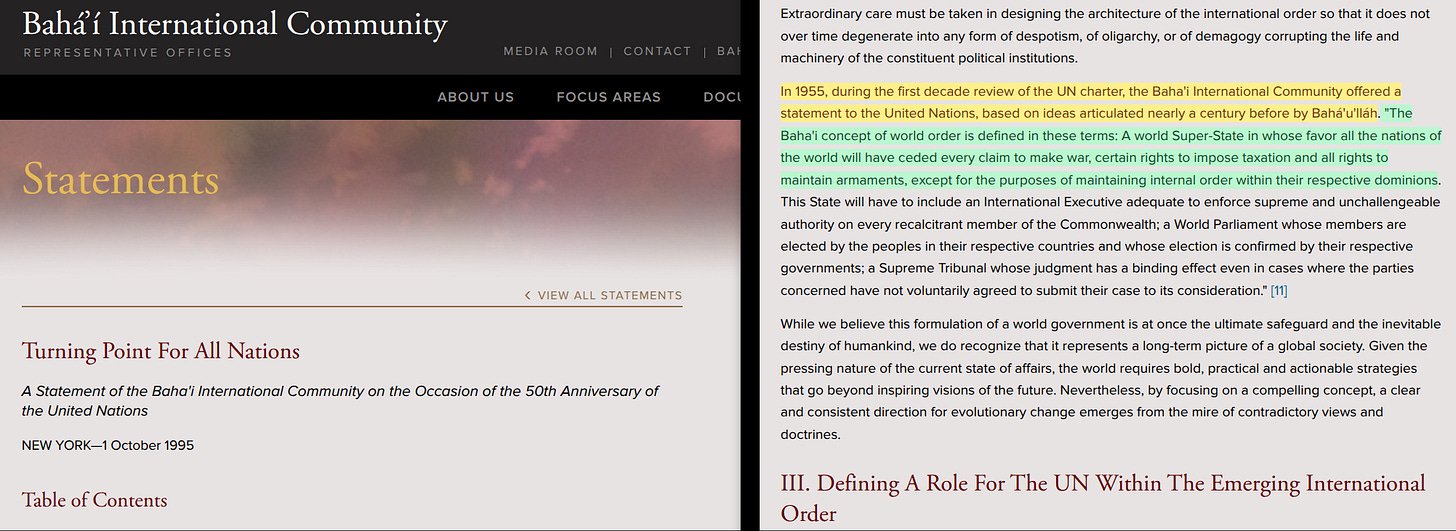Follow footnote reference [11]
1456x531 pixels.
[x=1278, y=291]
